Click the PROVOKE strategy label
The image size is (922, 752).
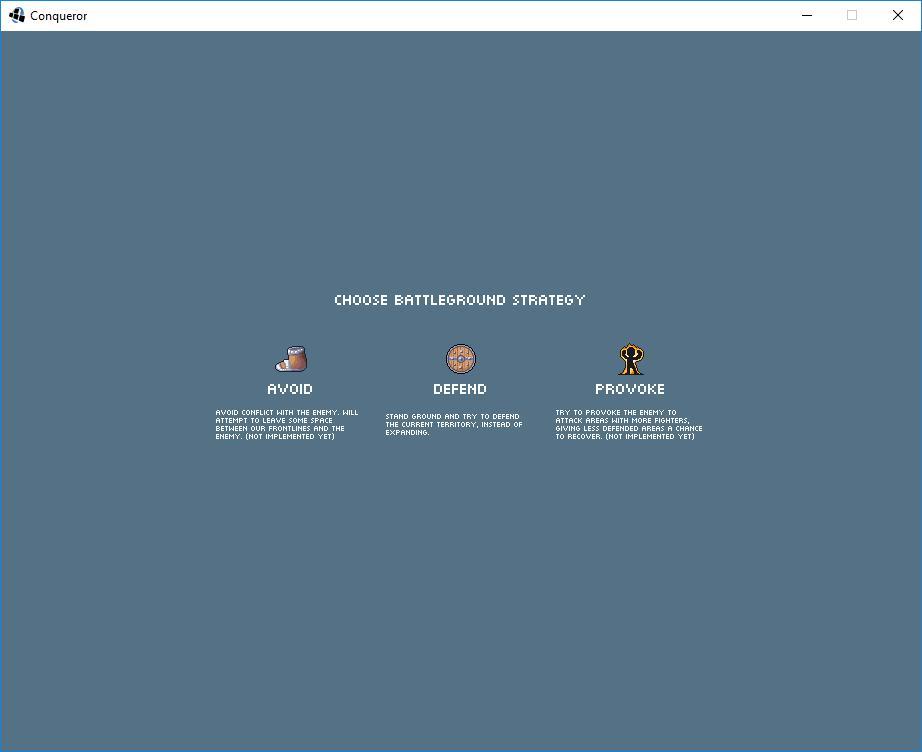630,389
